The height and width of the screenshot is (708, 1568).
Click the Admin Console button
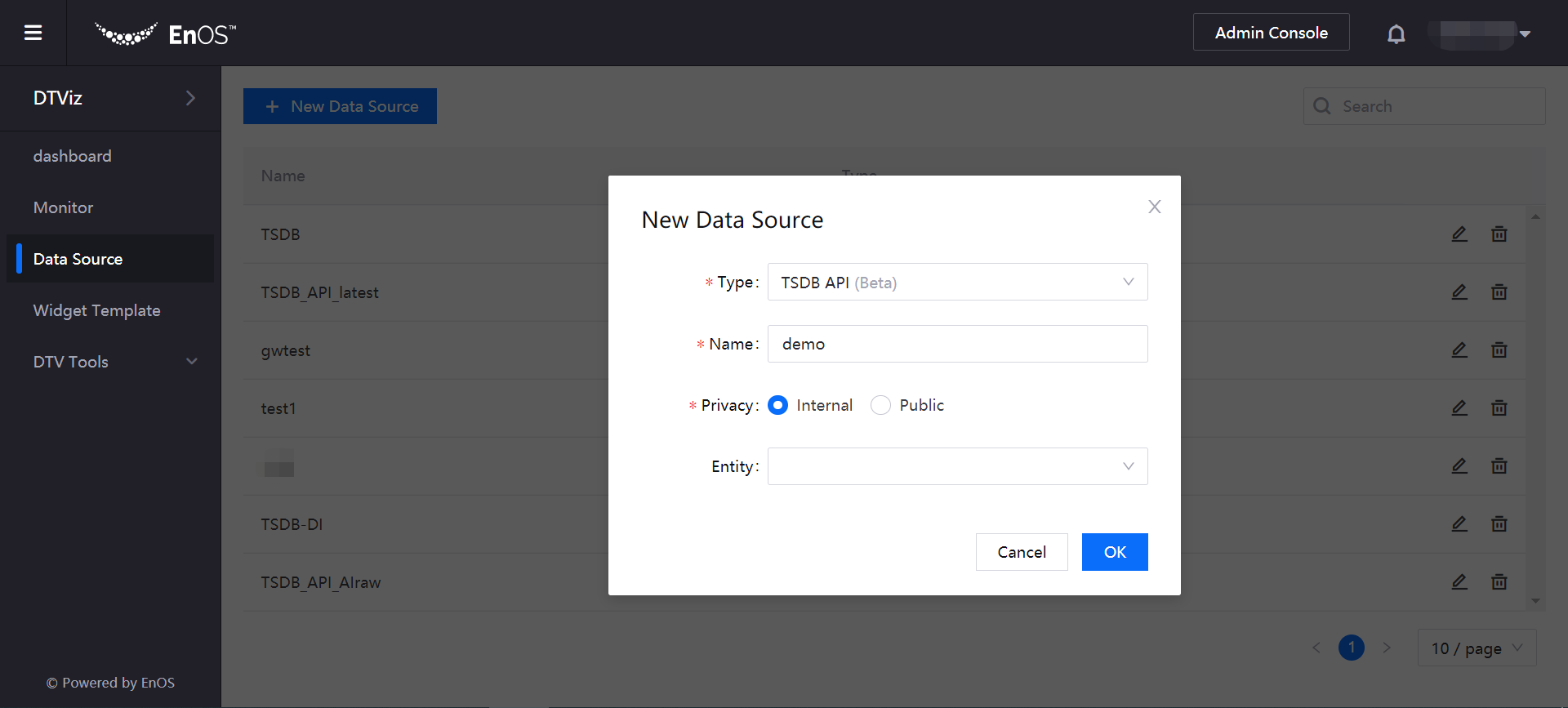1271,32
